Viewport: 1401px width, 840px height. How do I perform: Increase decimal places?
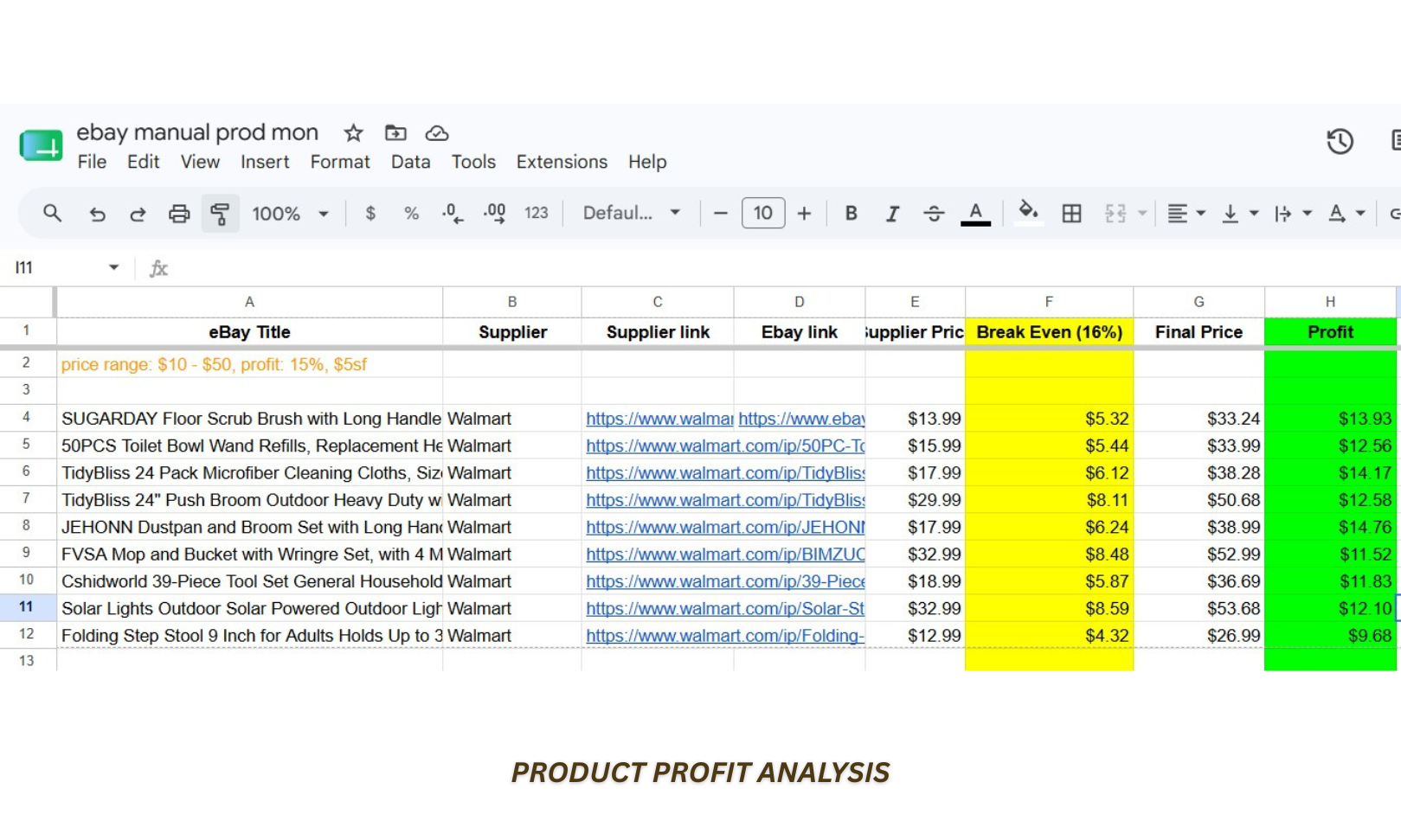494,214
